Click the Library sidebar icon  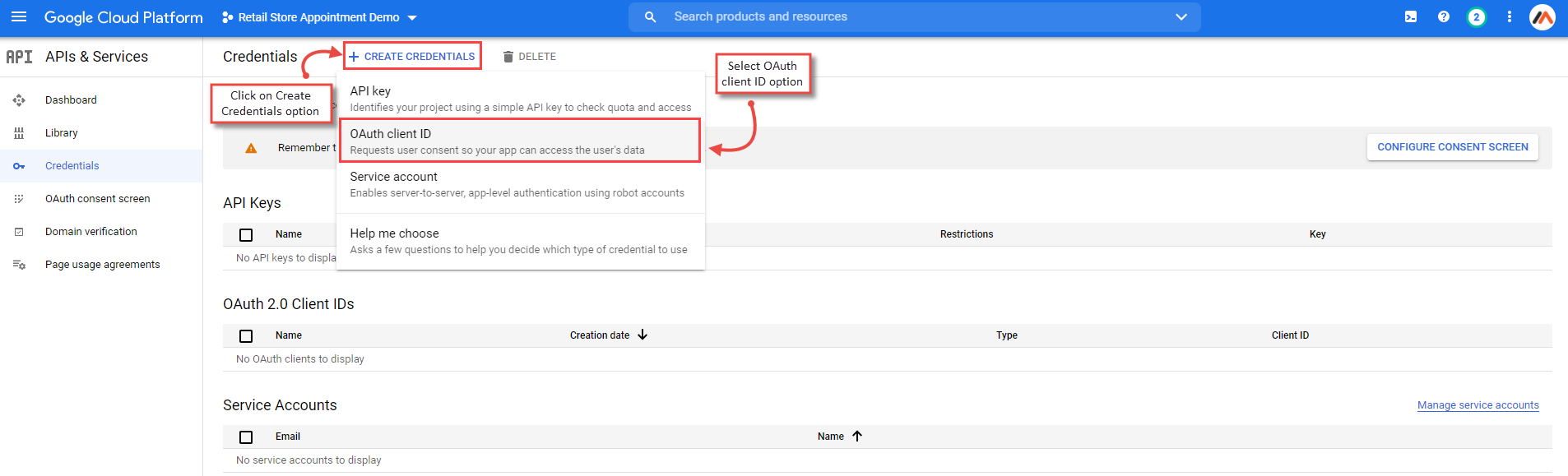pyautogui.click(x=19, y=133)
